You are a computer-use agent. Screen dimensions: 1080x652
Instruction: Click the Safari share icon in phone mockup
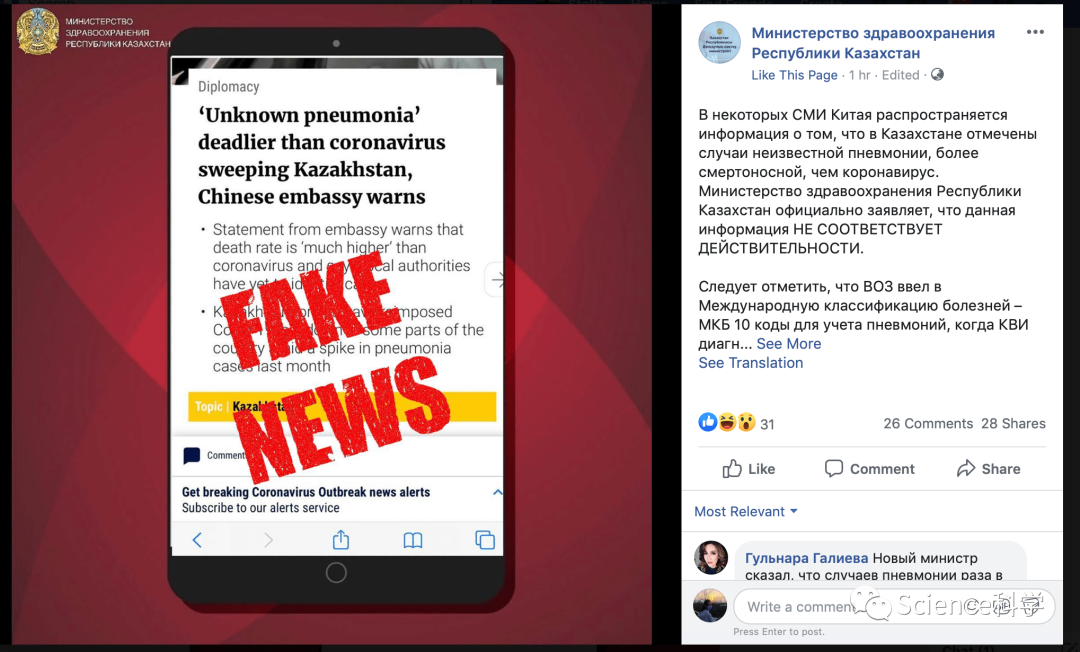(341, 540)
